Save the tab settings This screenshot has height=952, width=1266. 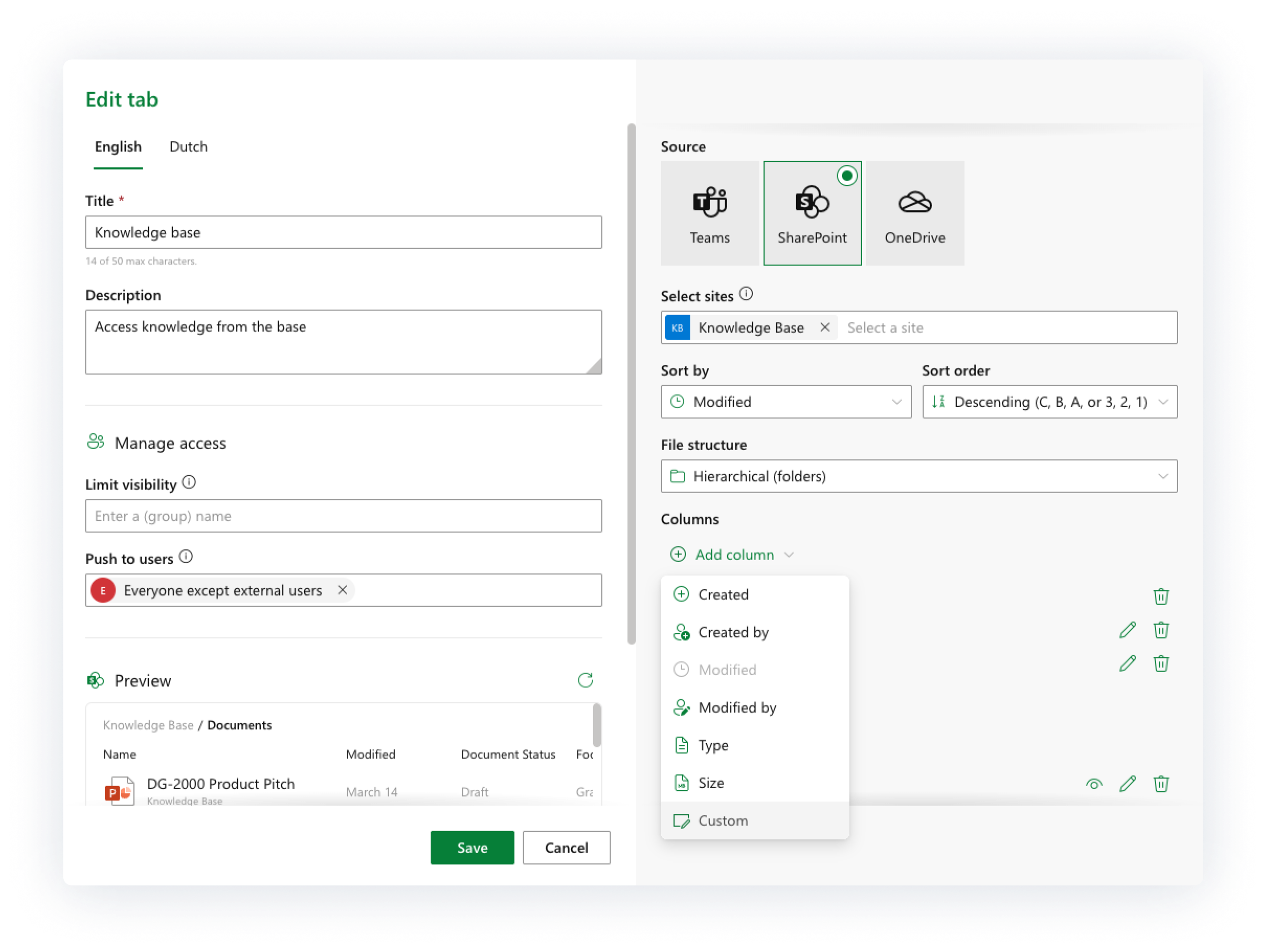pos(472,848)
